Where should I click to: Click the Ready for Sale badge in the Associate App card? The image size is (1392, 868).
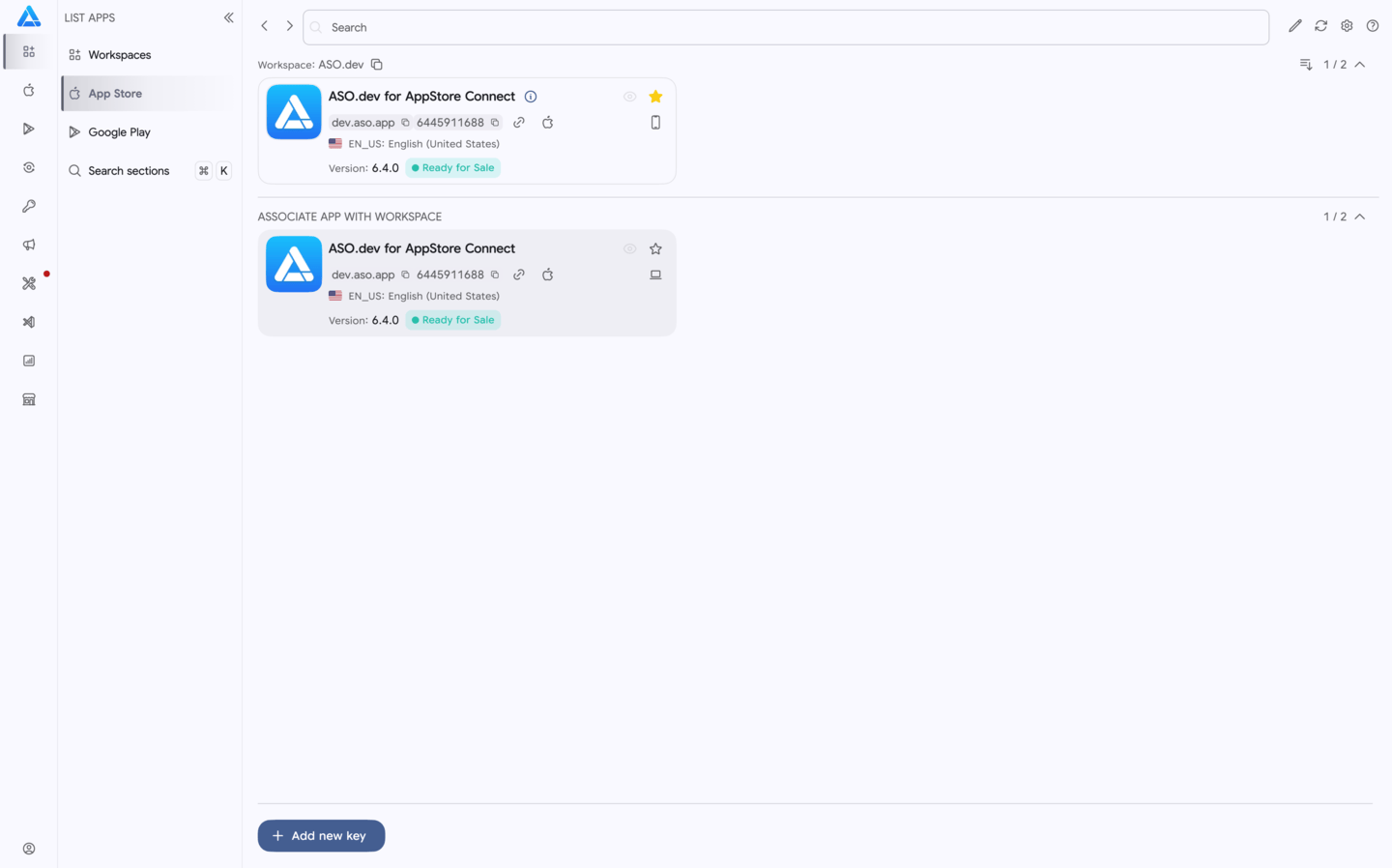(453, 320)
